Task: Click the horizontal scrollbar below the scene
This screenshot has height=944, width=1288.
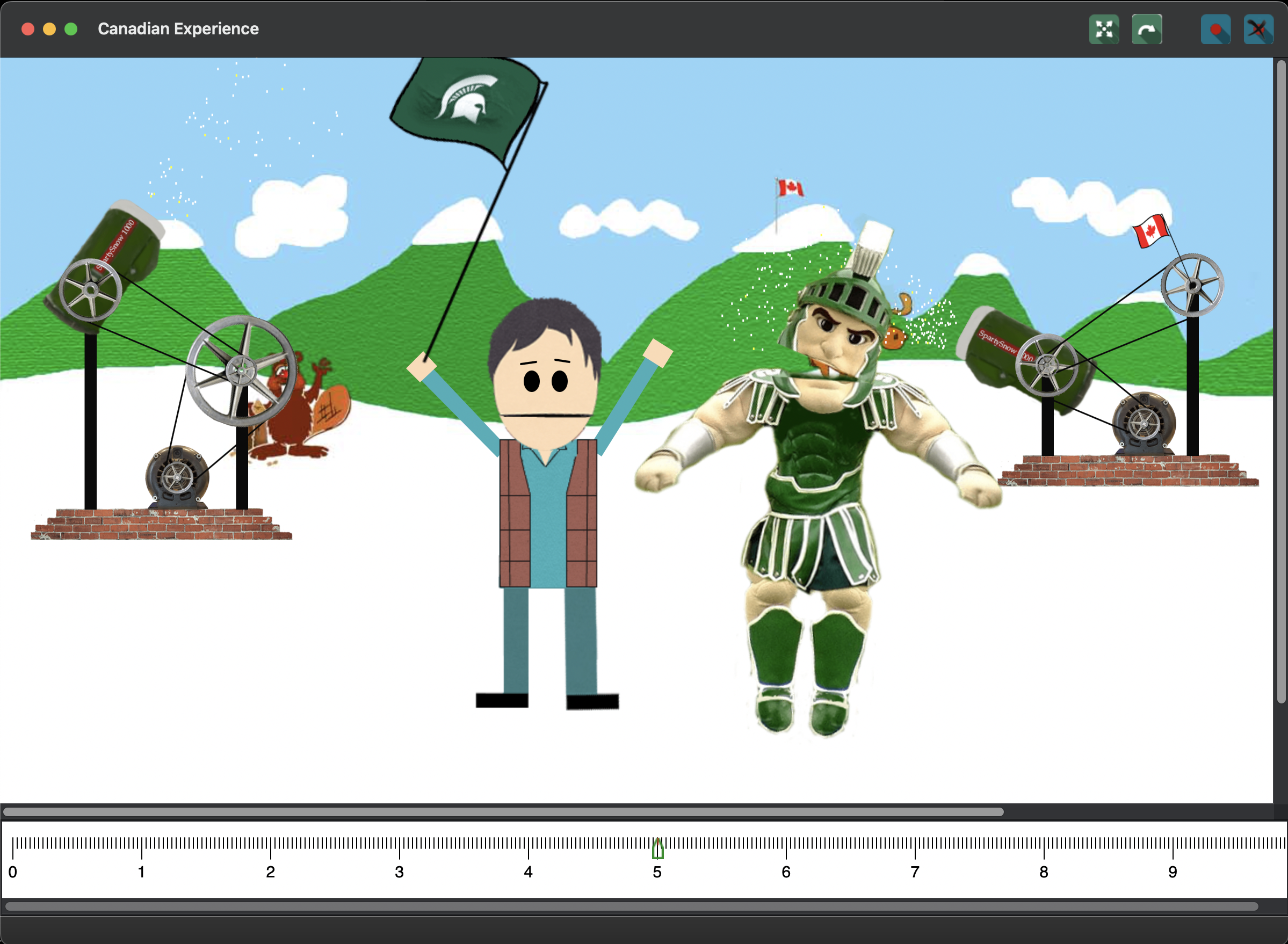Action: click(503, 812)
